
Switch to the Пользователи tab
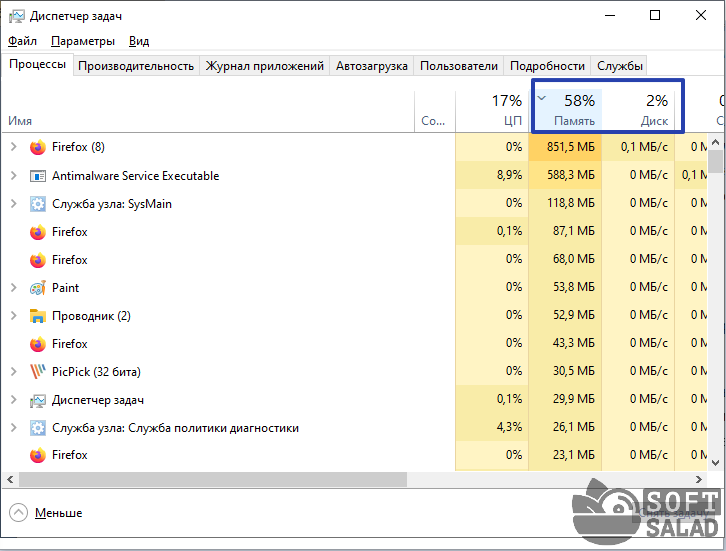459,66
